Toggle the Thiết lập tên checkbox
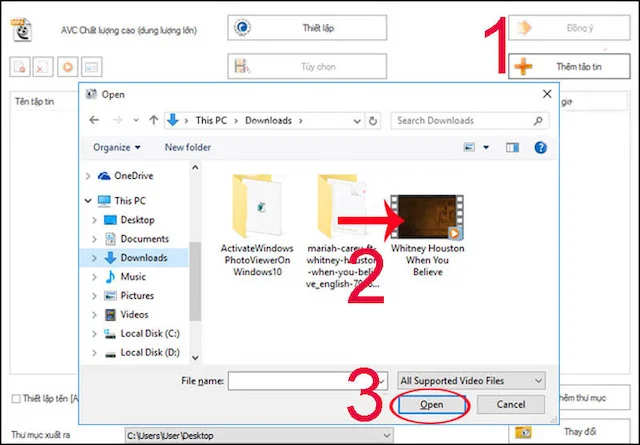The image size is (640, 445). [x=16, y=399]
